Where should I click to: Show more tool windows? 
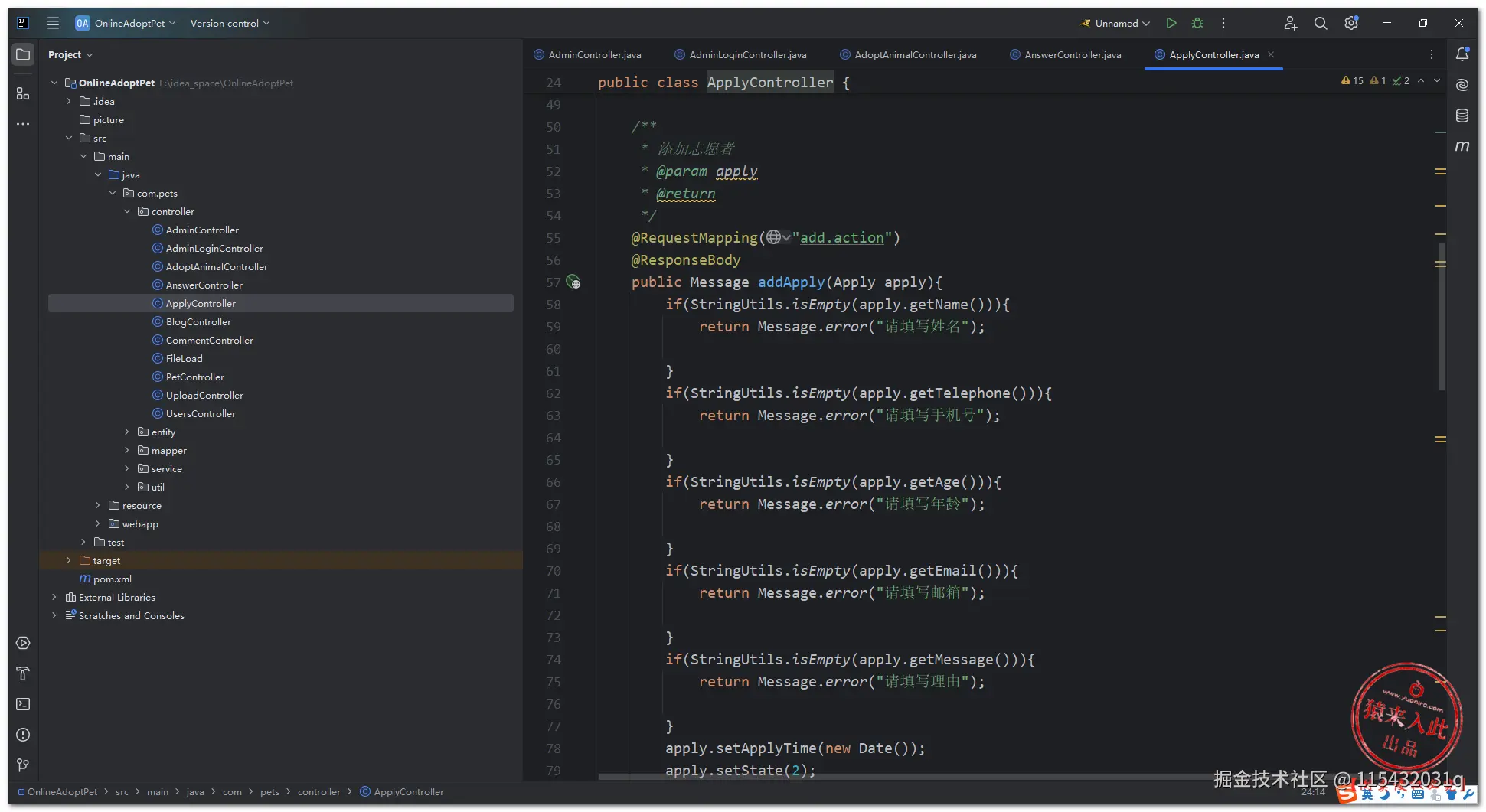[x=23, y=124]
